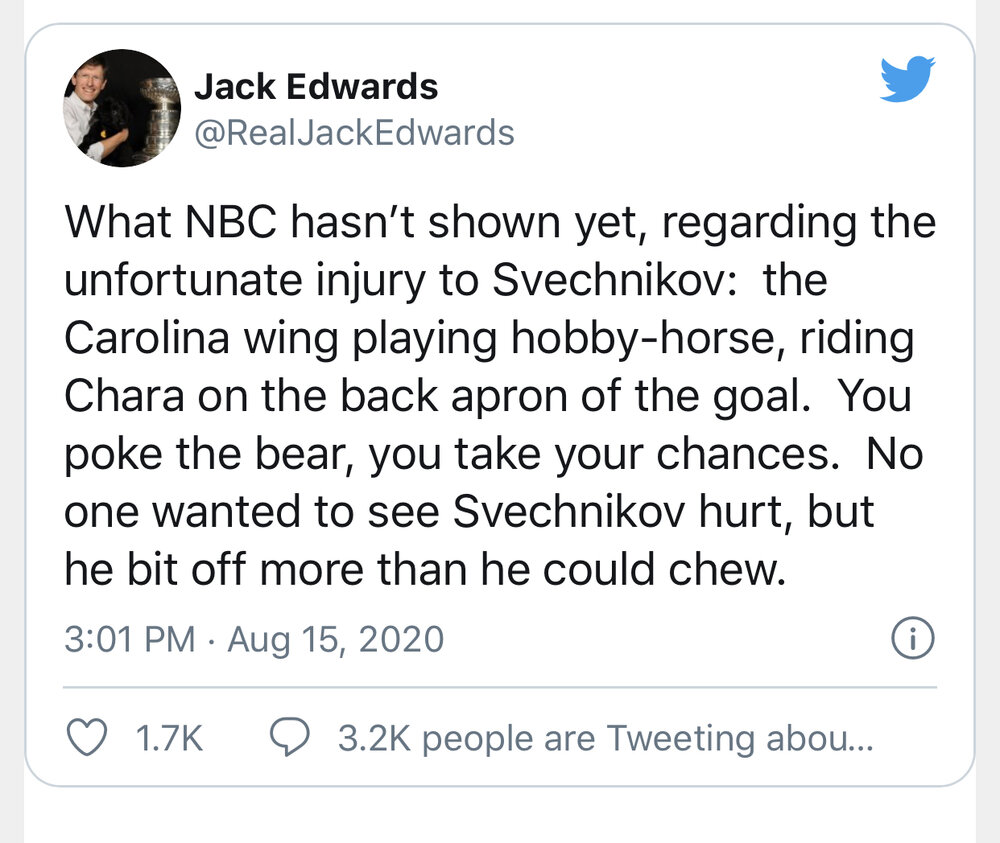The height and width of the screenshot is (843, 1000).
Task: Click the 1.7K likes count
Action: coord(169,738)
